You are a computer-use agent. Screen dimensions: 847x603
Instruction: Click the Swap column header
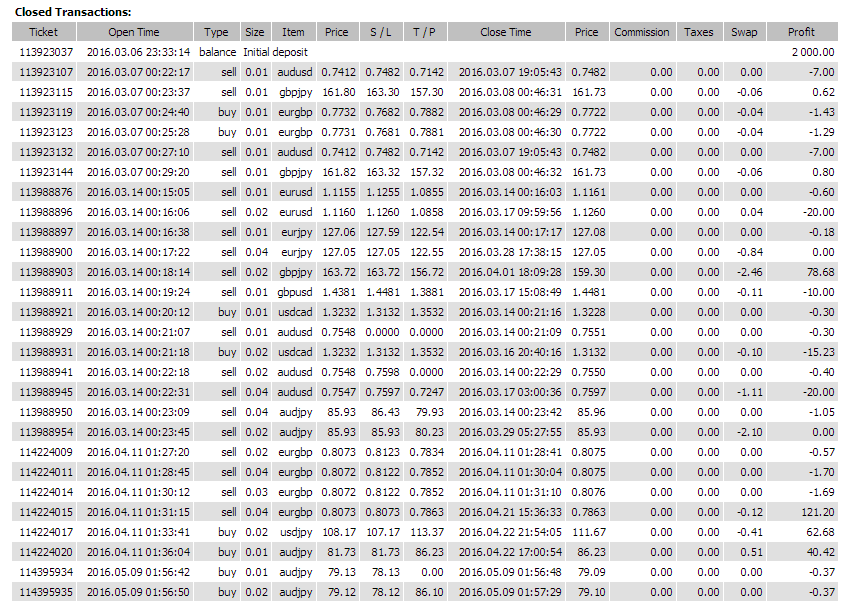(744, 32)
